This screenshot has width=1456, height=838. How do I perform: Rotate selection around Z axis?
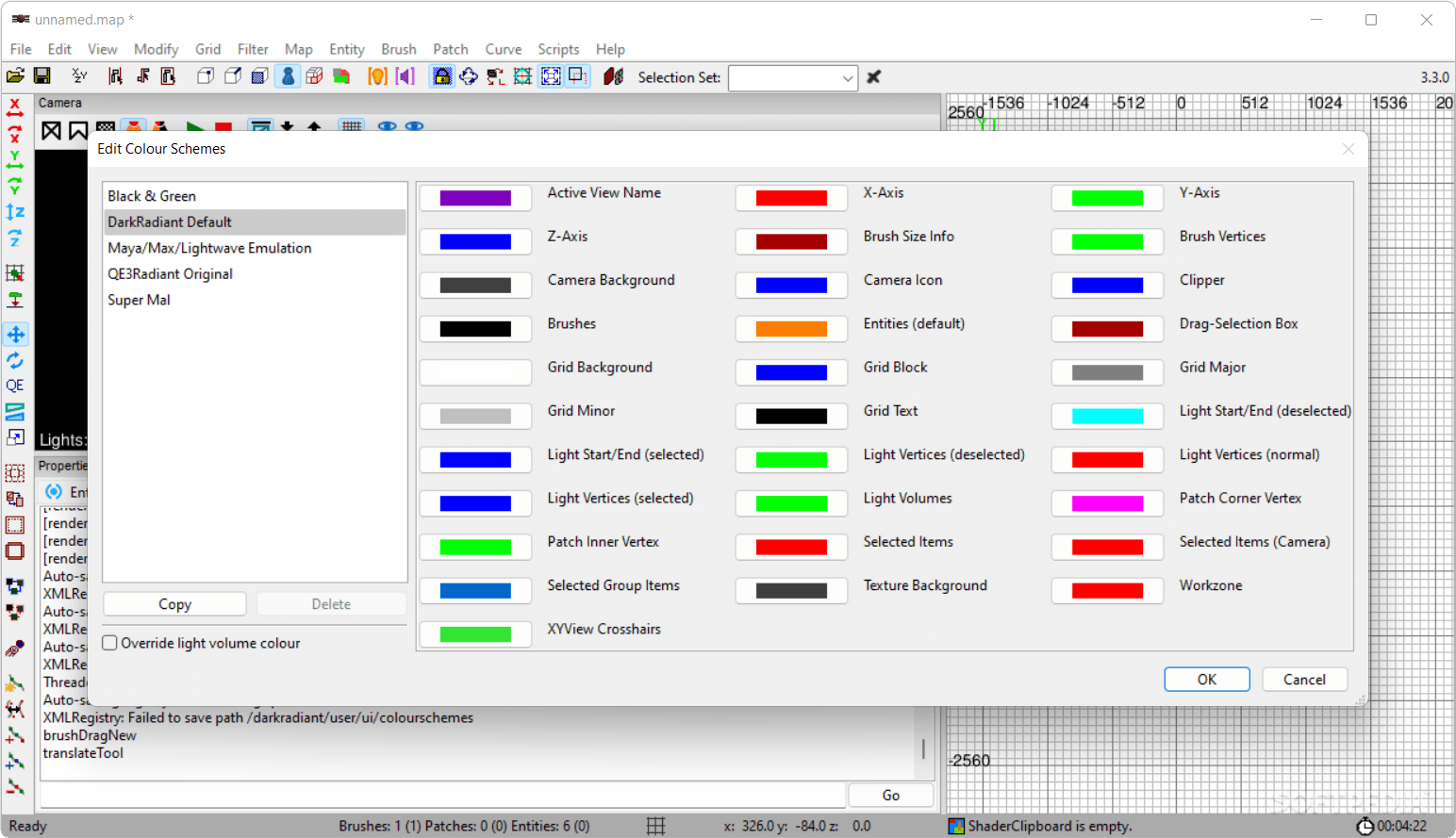click(15, 238)
